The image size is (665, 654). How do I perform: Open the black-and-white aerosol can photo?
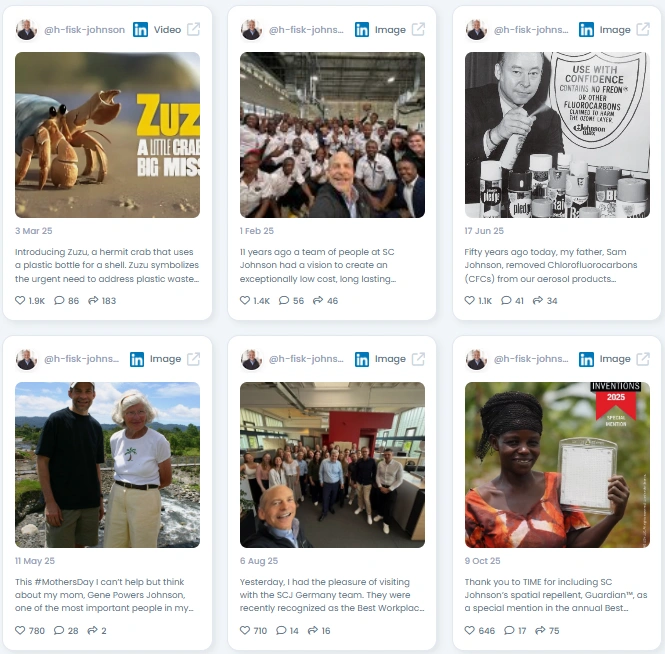pos(557,135)
